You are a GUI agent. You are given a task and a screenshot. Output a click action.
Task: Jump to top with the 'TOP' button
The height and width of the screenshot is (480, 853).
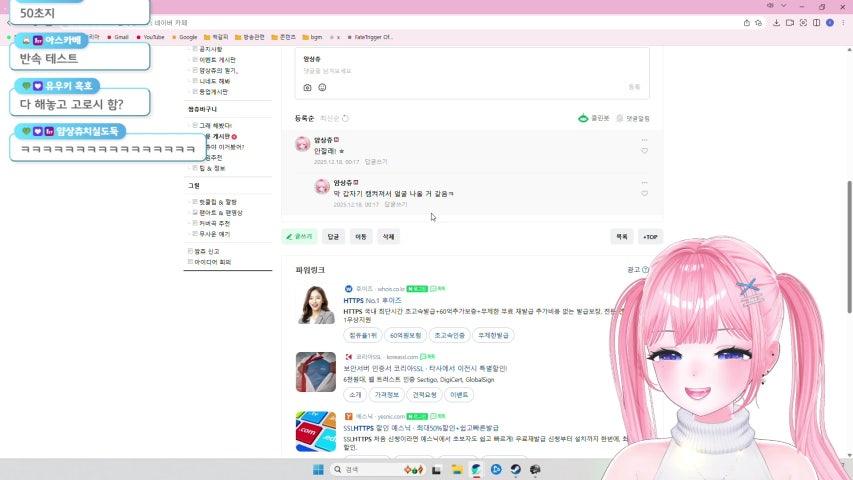[650, 237]
